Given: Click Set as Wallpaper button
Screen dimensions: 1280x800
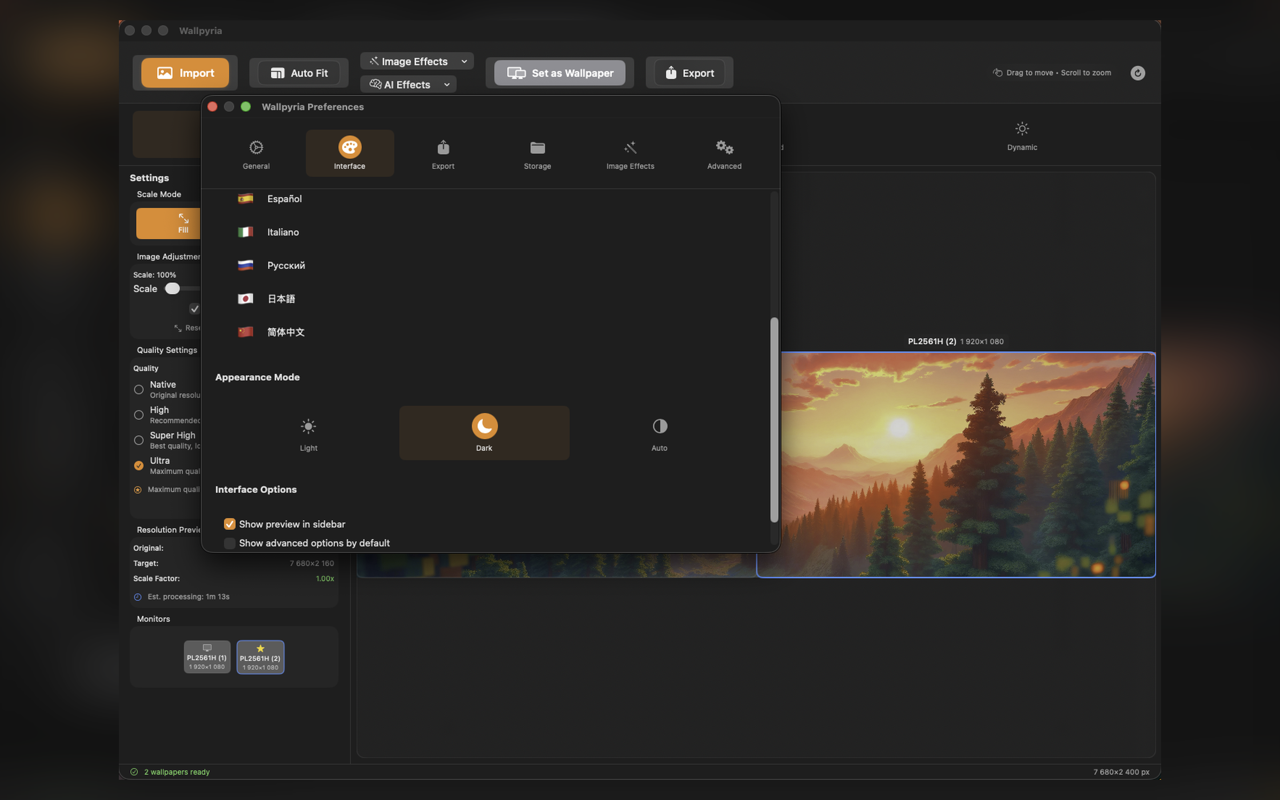Looking at the screenshot, I should point(560,73).
